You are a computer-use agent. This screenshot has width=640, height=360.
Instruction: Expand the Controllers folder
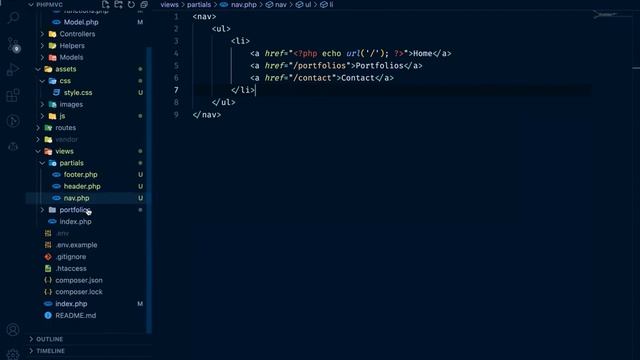pyautogui.click(x=42, y=34)
